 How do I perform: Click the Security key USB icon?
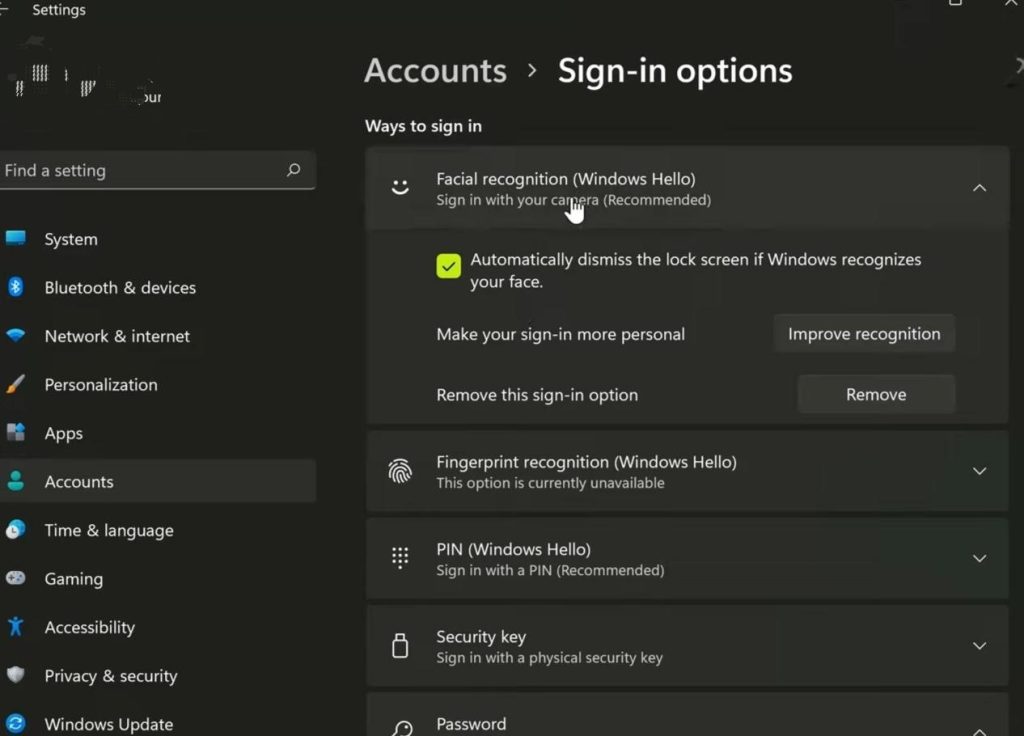pyautogui.click(x=400, y=646)
